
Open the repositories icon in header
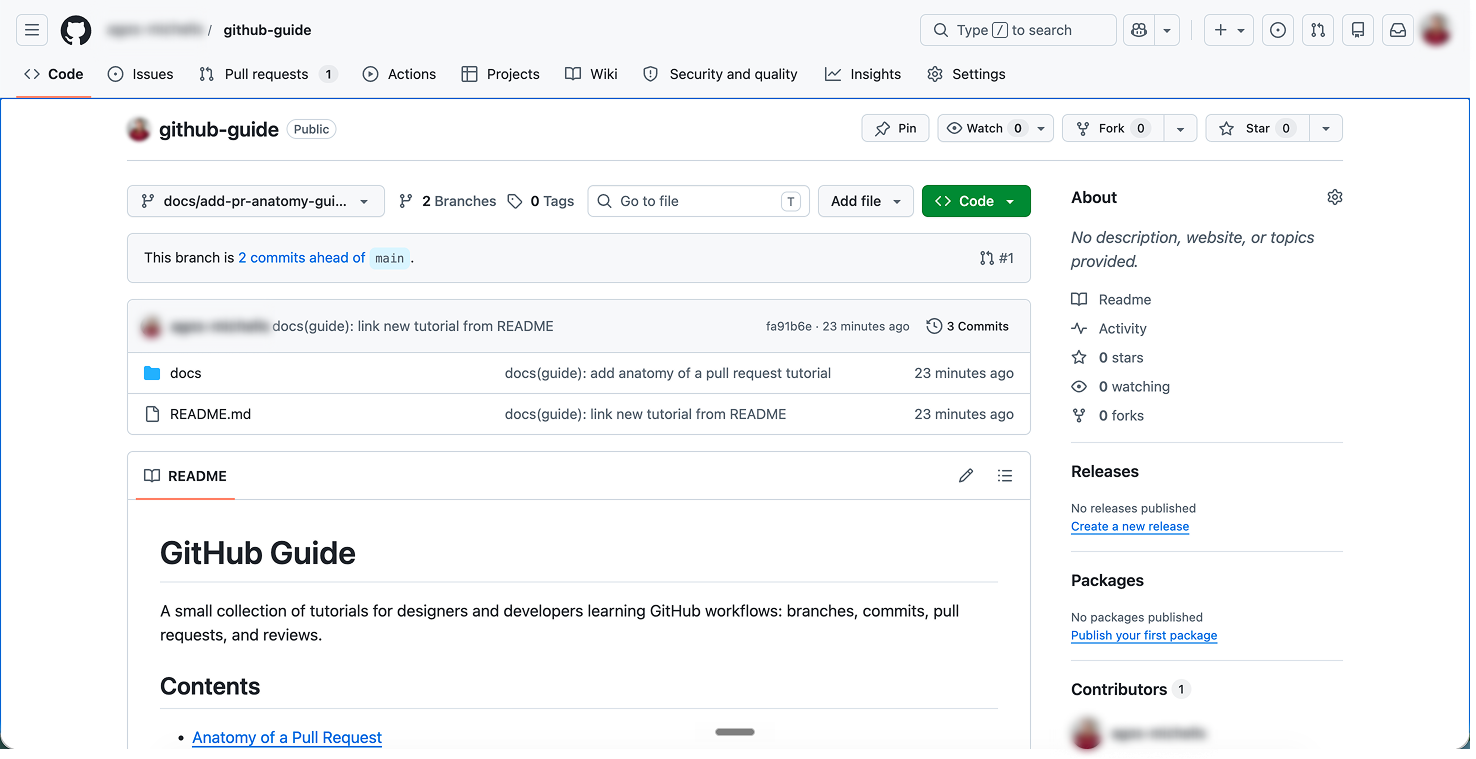[1358, 30]
